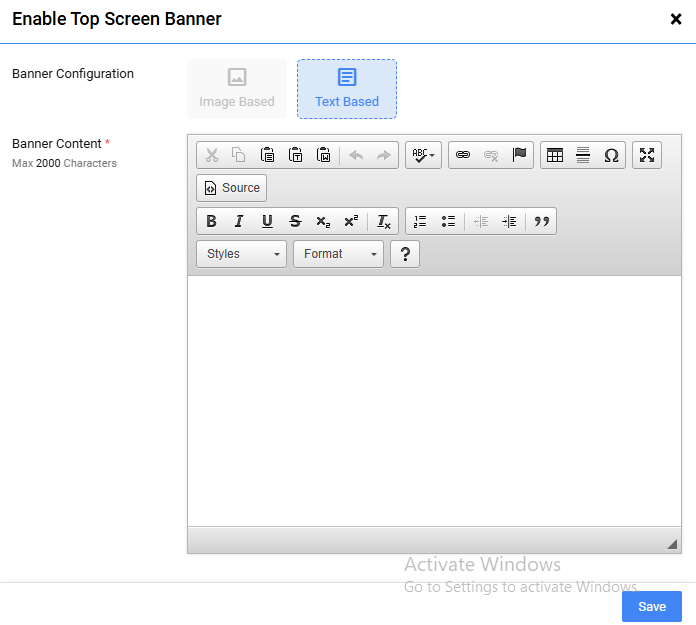The height and width of the screenshot is (625, 696).
Task: Click inside the banner content text area
Action: click(434, 400)
